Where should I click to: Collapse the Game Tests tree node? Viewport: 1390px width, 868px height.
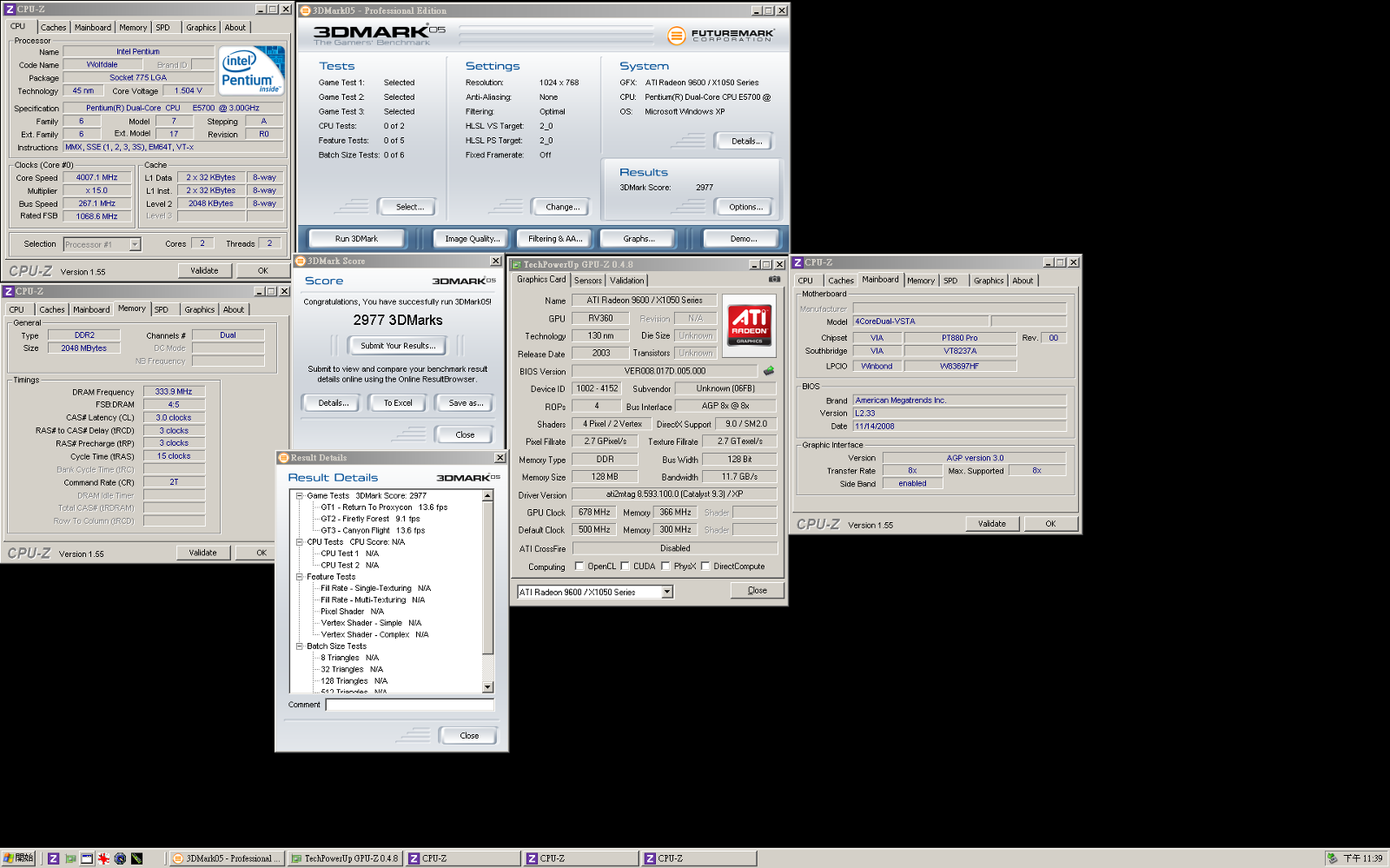[299, 496]
